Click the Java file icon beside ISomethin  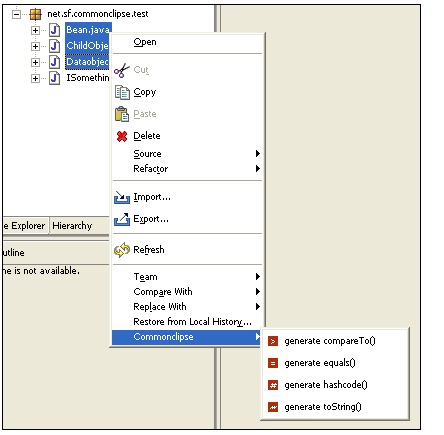pos(55,78)
